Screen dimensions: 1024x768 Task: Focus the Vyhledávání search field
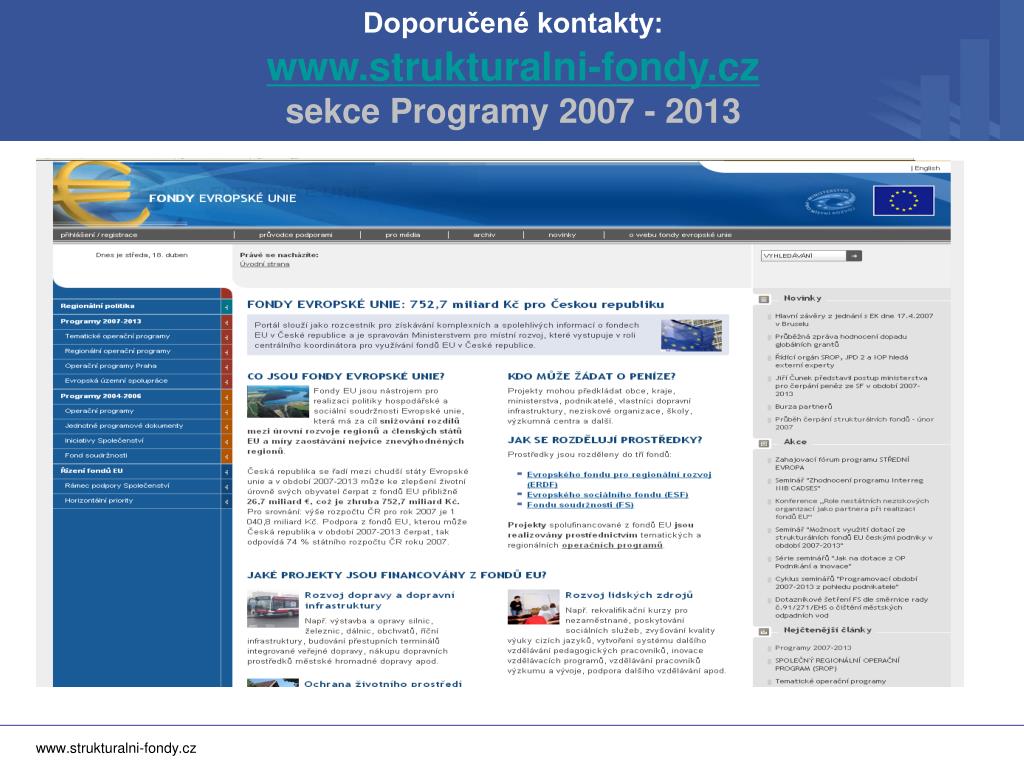803,256
